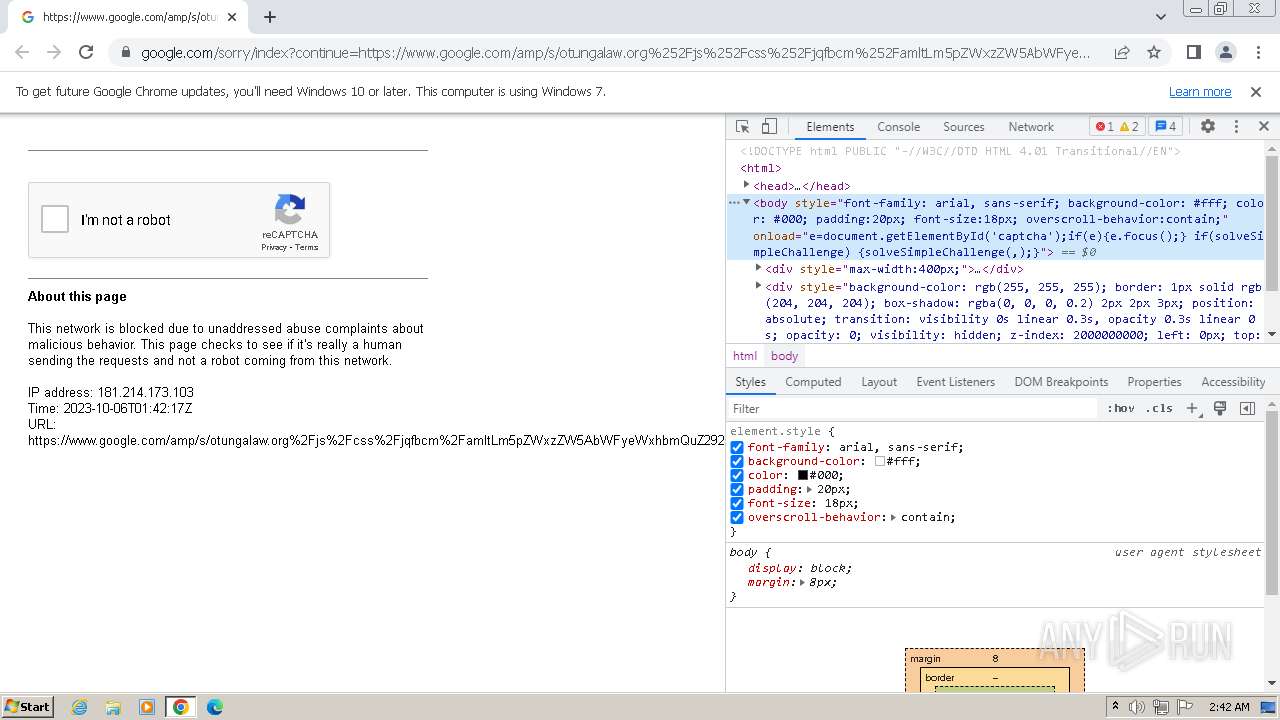Open the DOM Breakpoints tab

(x=1061, y=382)
